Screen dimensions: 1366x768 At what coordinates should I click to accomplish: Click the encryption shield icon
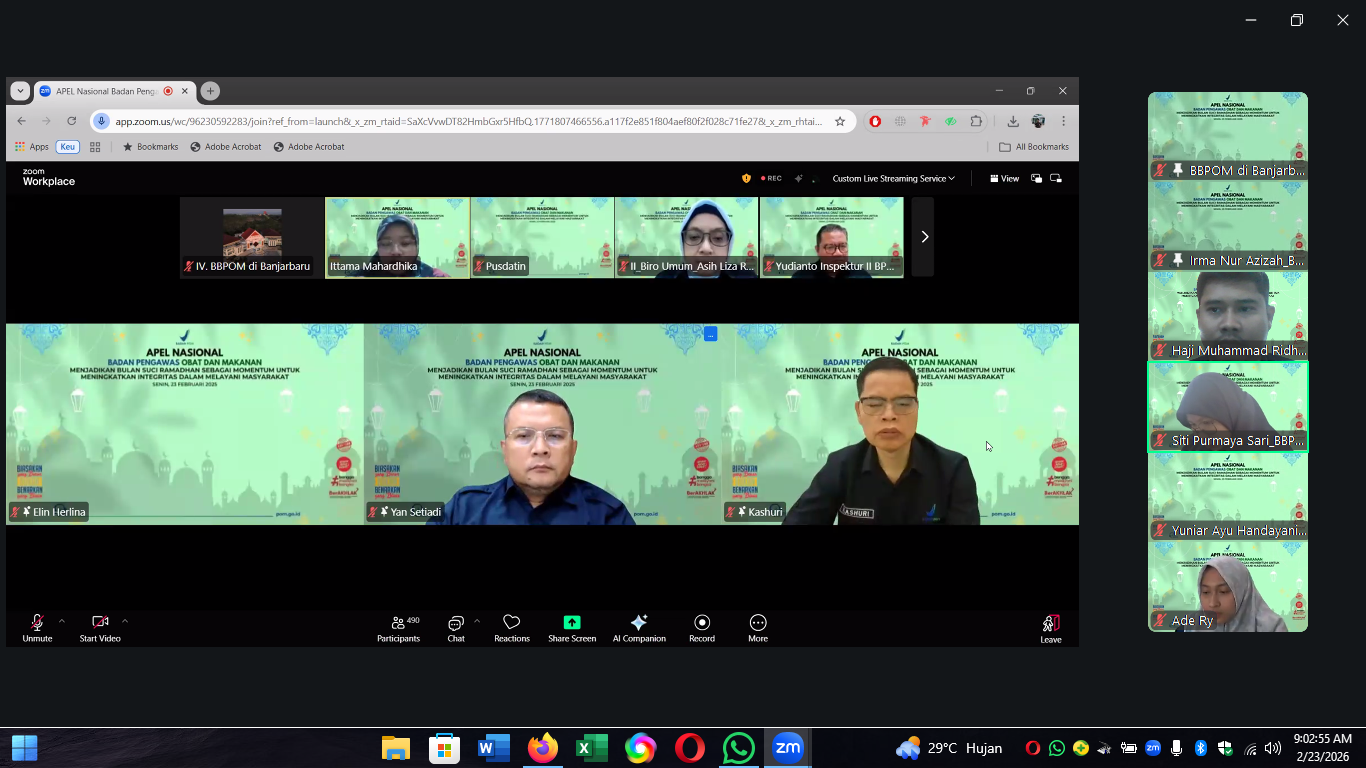746,178
